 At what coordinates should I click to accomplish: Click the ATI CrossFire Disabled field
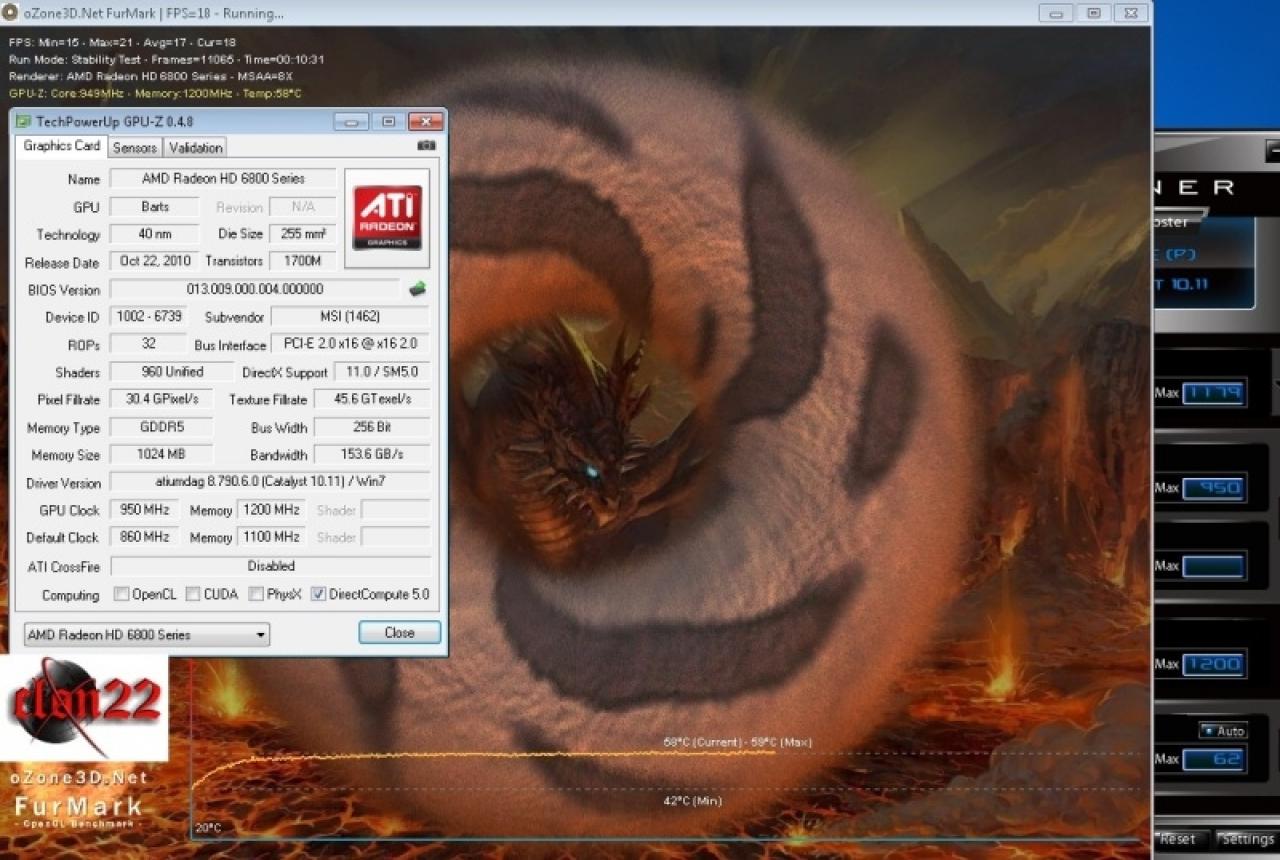(270, 566)
